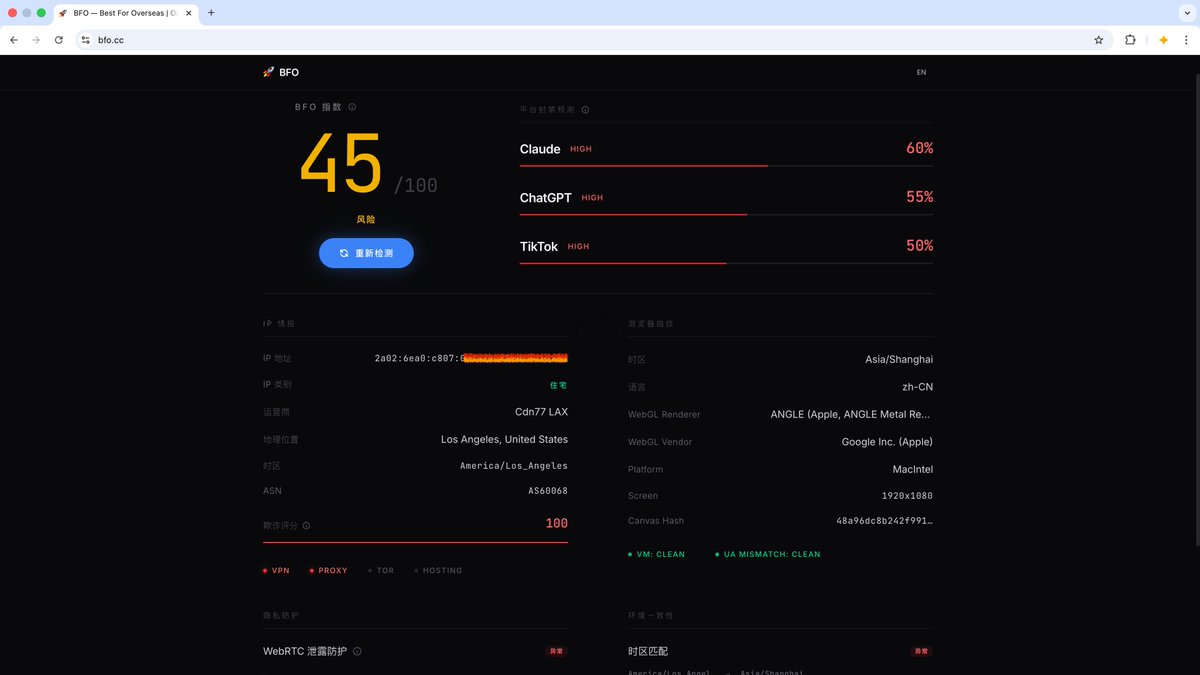Click the ChatGPT risk progress bar

726,214
